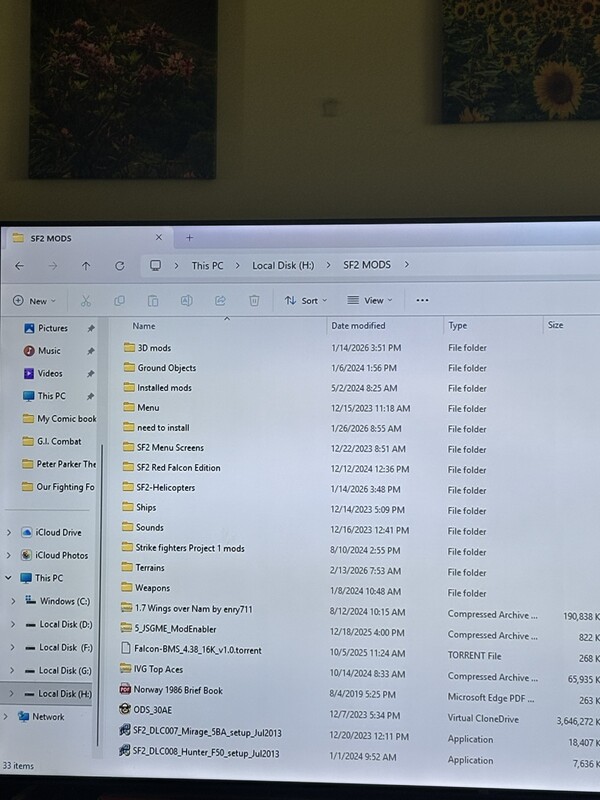Select the Installed mods folder
Image resolution: width=600 pixels, height=800 pixels.
coord(157,388)
